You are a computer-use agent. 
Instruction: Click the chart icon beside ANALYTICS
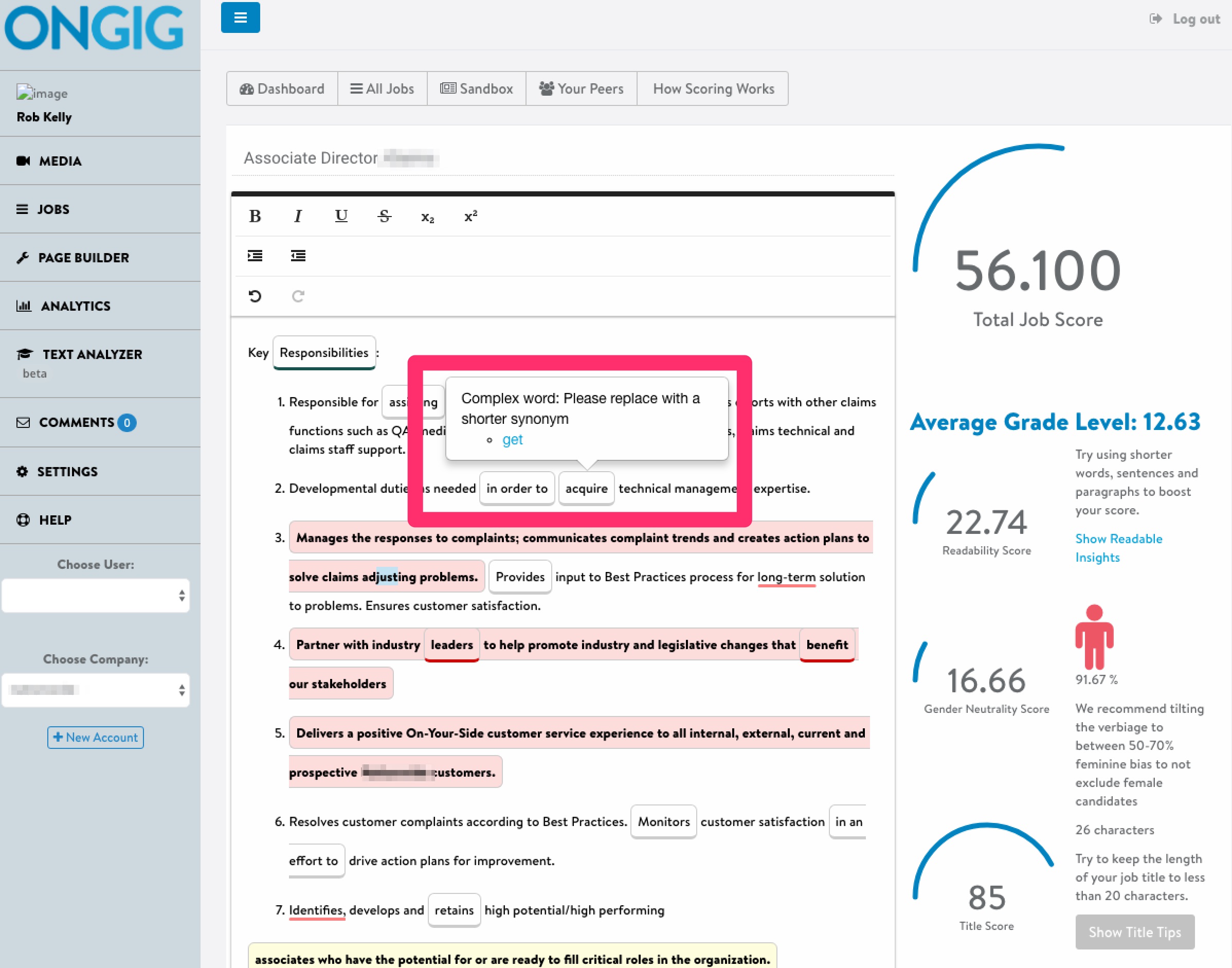point(24,306)
